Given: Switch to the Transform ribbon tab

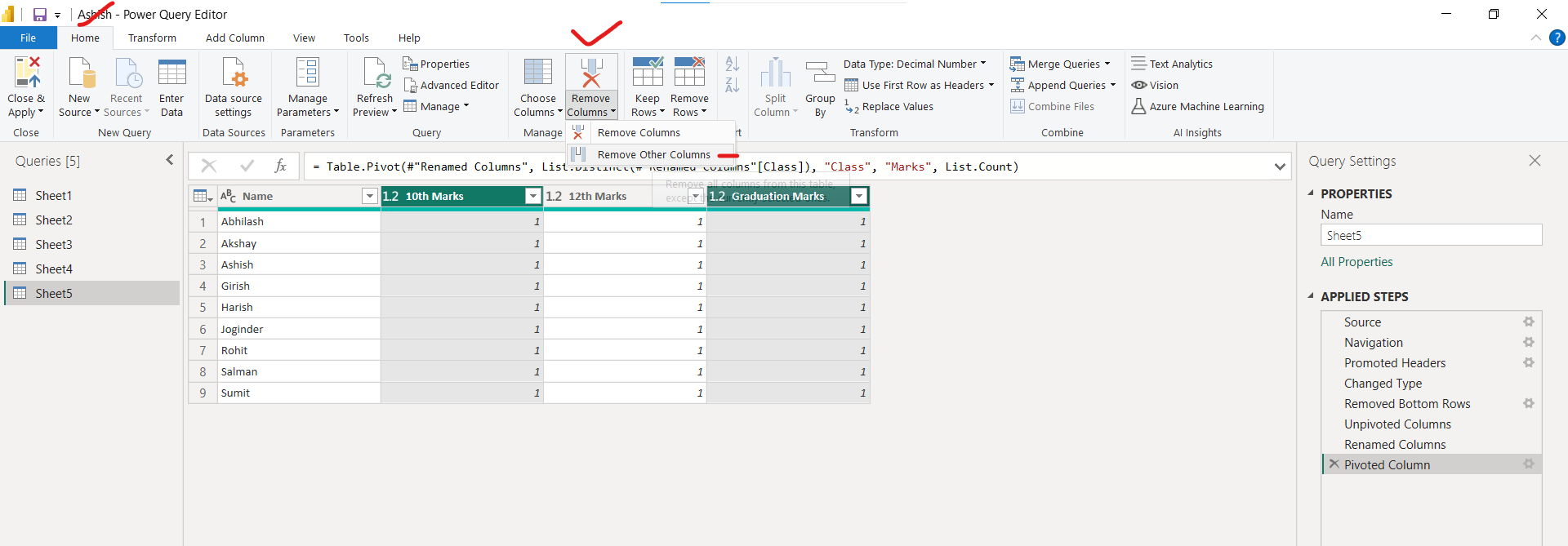Looking at the screenshot, I should 152,38.
